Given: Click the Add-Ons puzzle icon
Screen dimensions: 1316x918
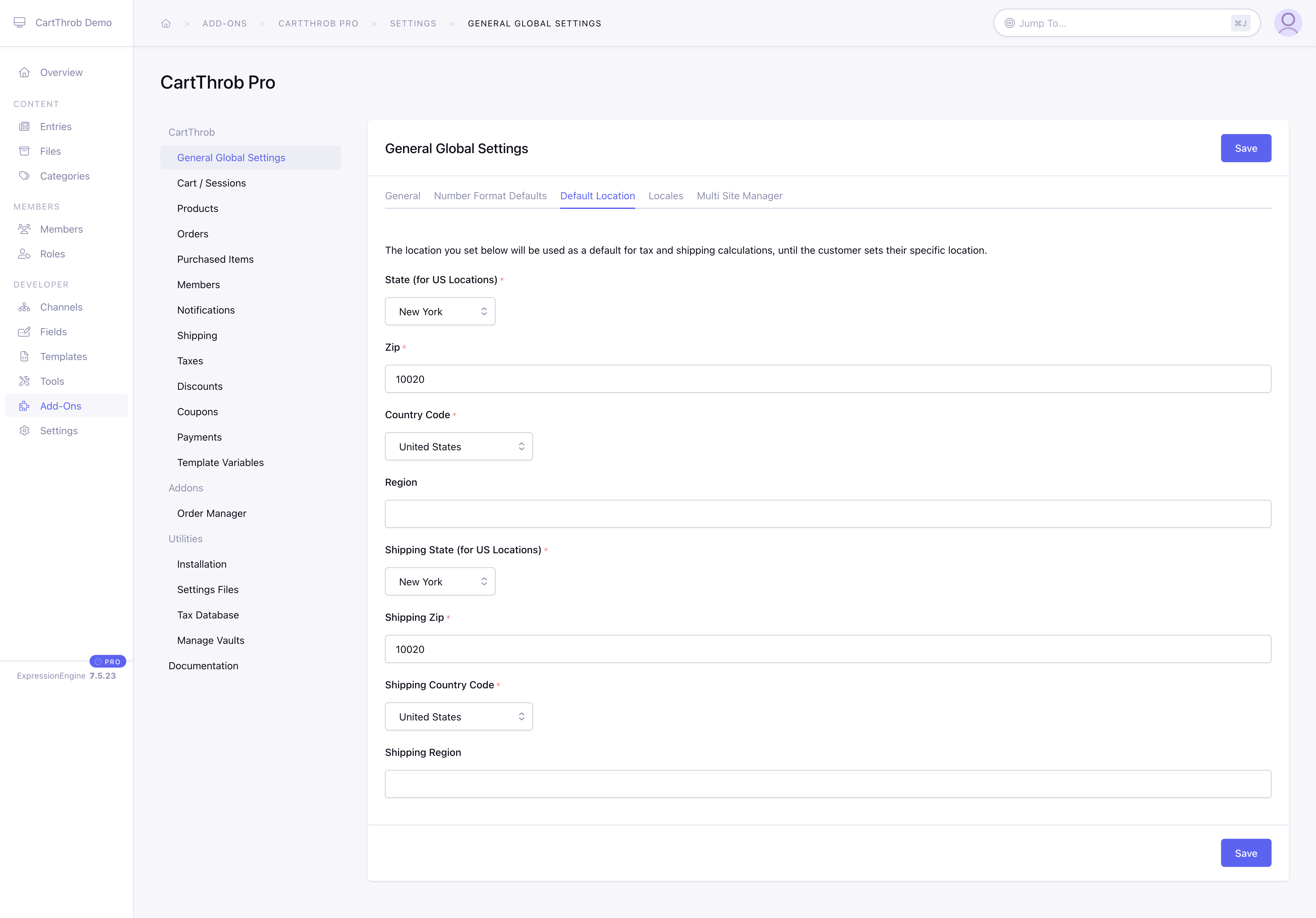Looking at the screenshot, I should [x=24, y=406].
